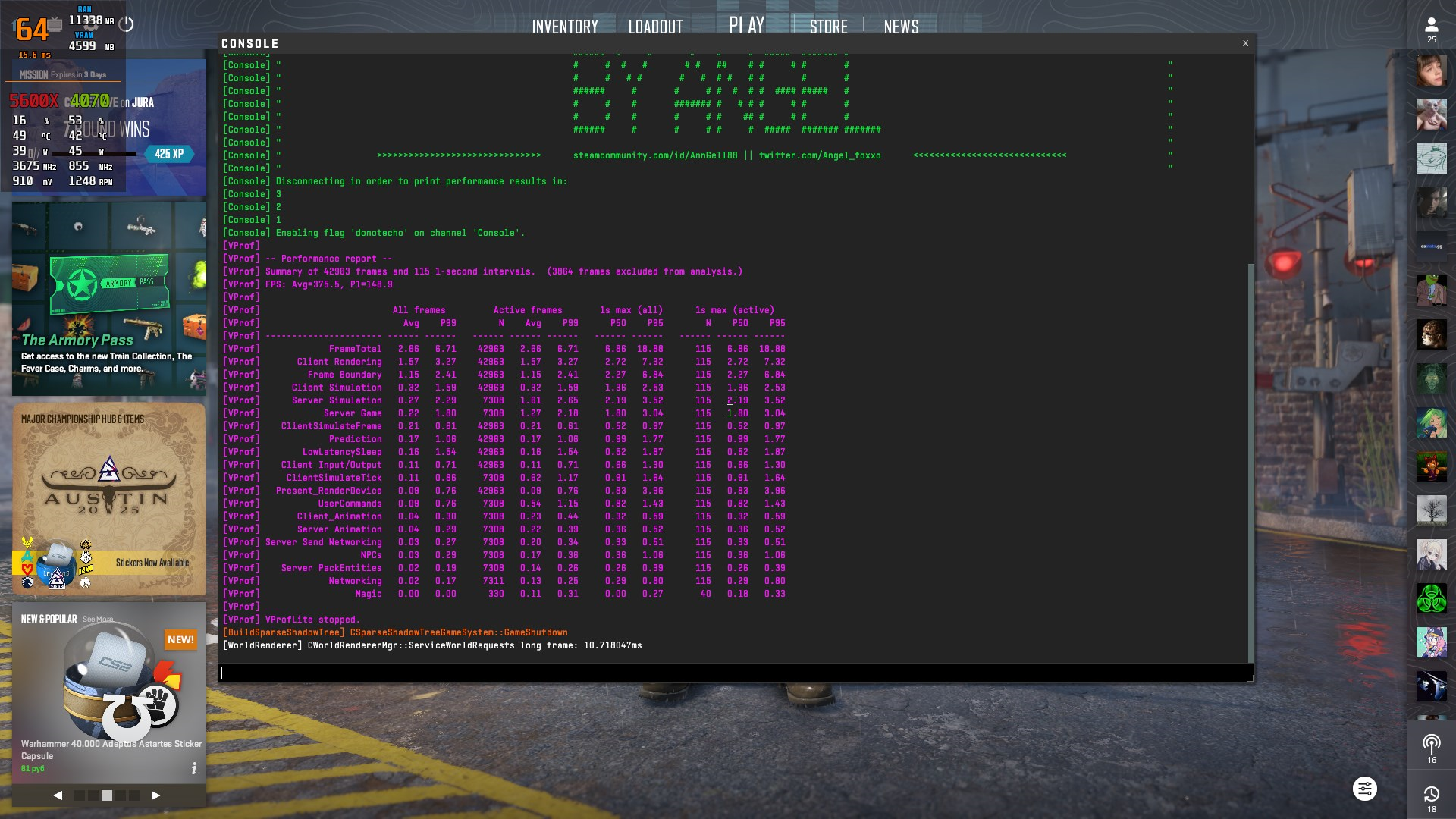Open the friends list icon
1456x819 pixels.
(1431, 27)
